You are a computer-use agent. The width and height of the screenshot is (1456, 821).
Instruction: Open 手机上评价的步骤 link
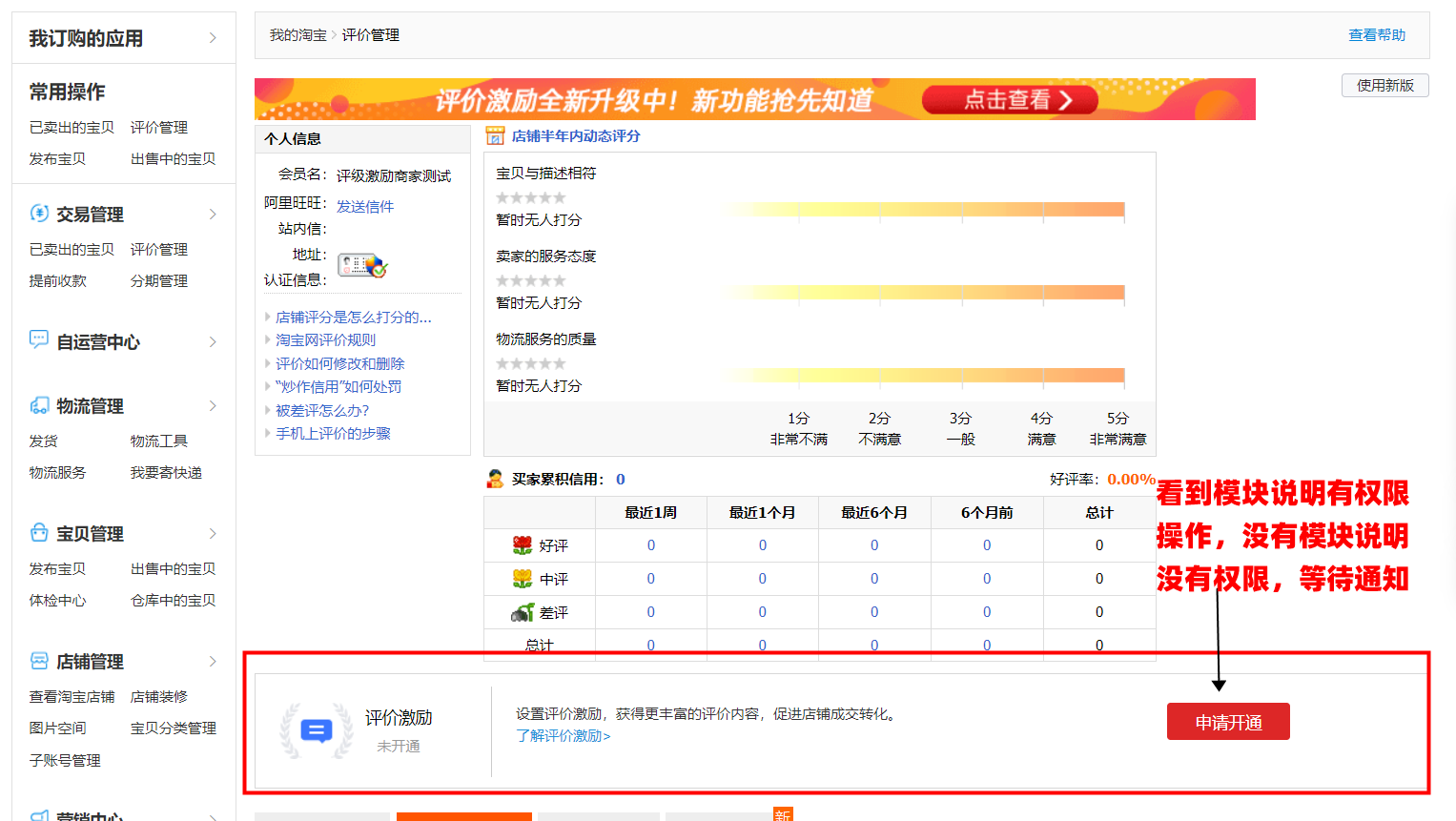333,433
